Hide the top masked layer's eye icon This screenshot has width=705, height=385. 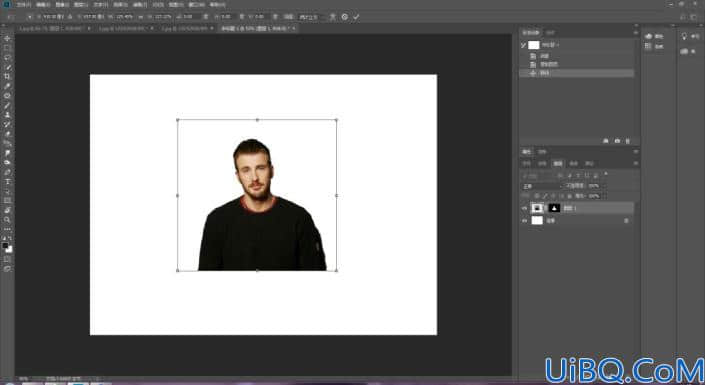pyautogui.click(x=524, y=208)
